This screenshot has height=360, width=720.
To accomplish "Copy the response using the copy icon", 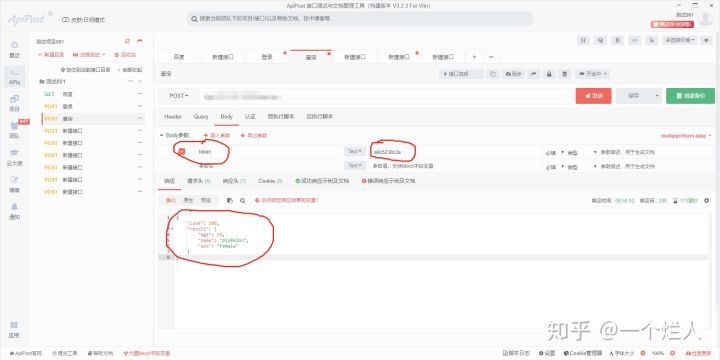I will (230, 201).
